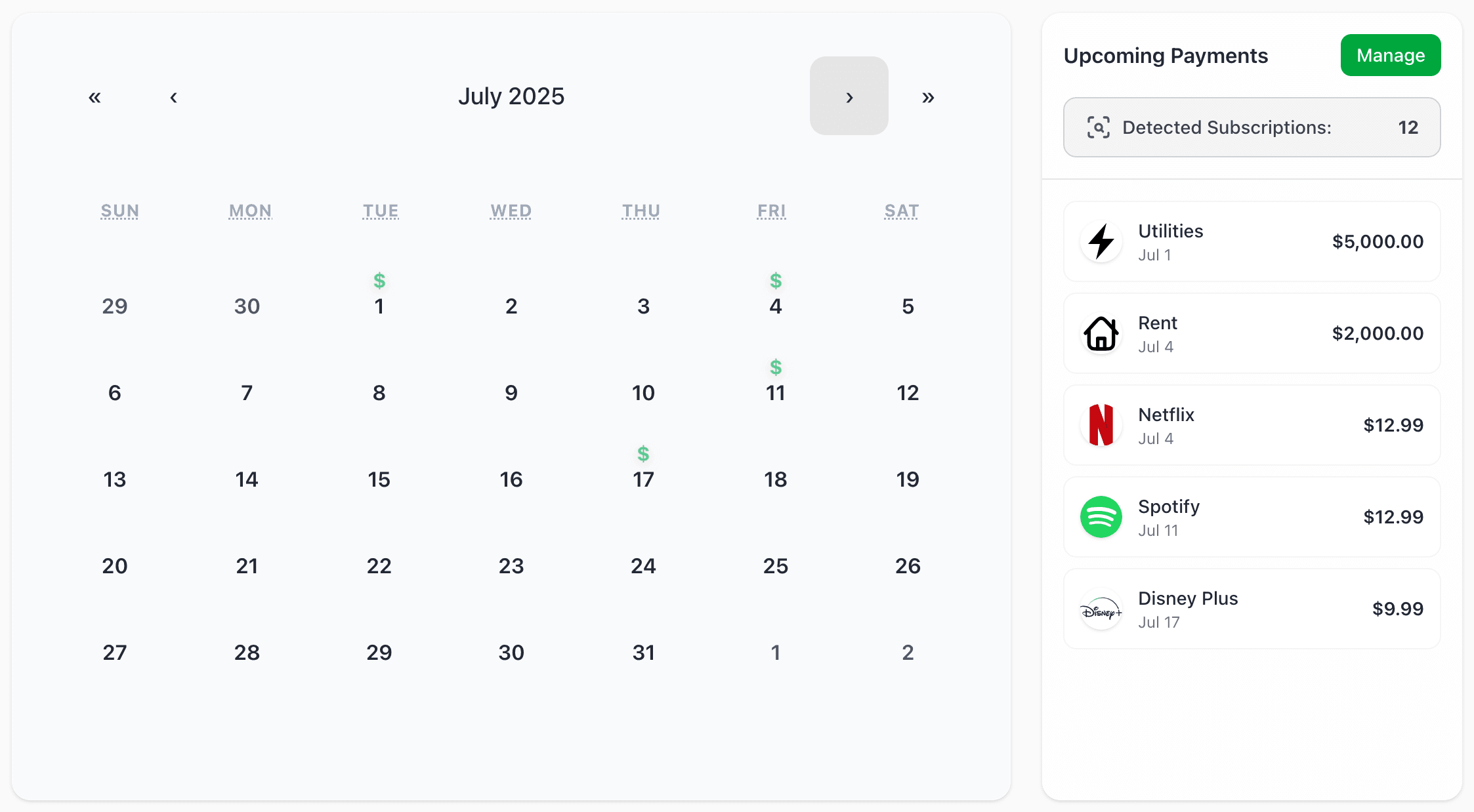Select July 1 on the calendar
Image resolution: width=1474 pixels, height=812 pixels.
pyautogui.click(x=379, y=306)
